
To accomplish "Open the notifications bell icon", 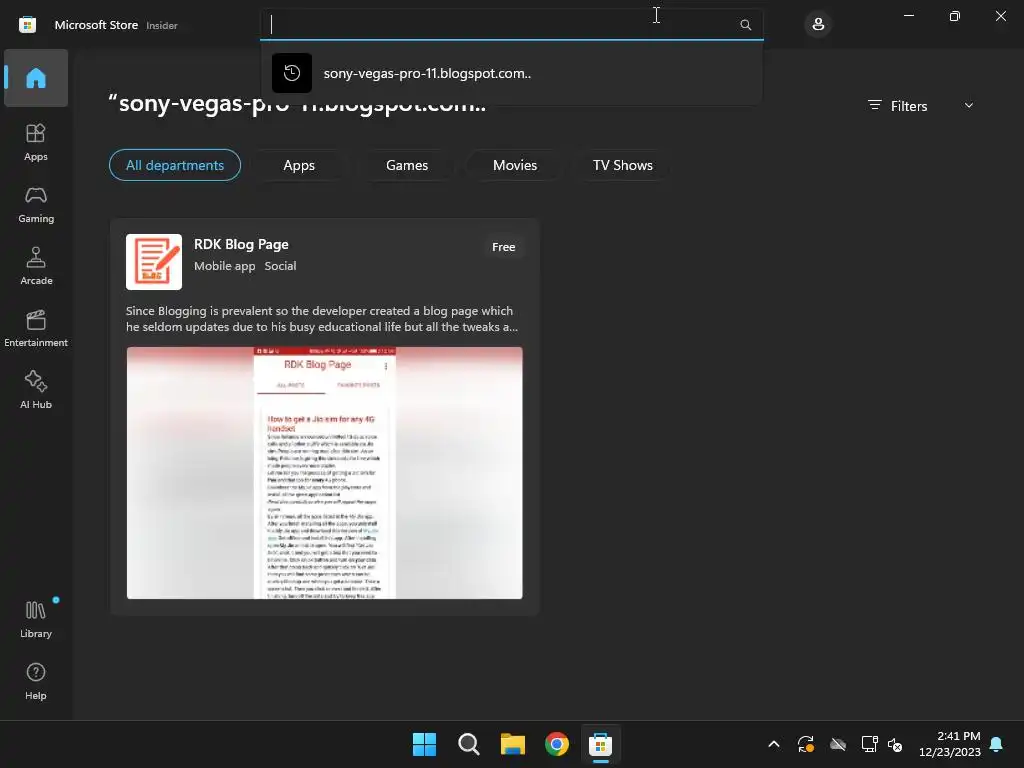I will point(997,744).
